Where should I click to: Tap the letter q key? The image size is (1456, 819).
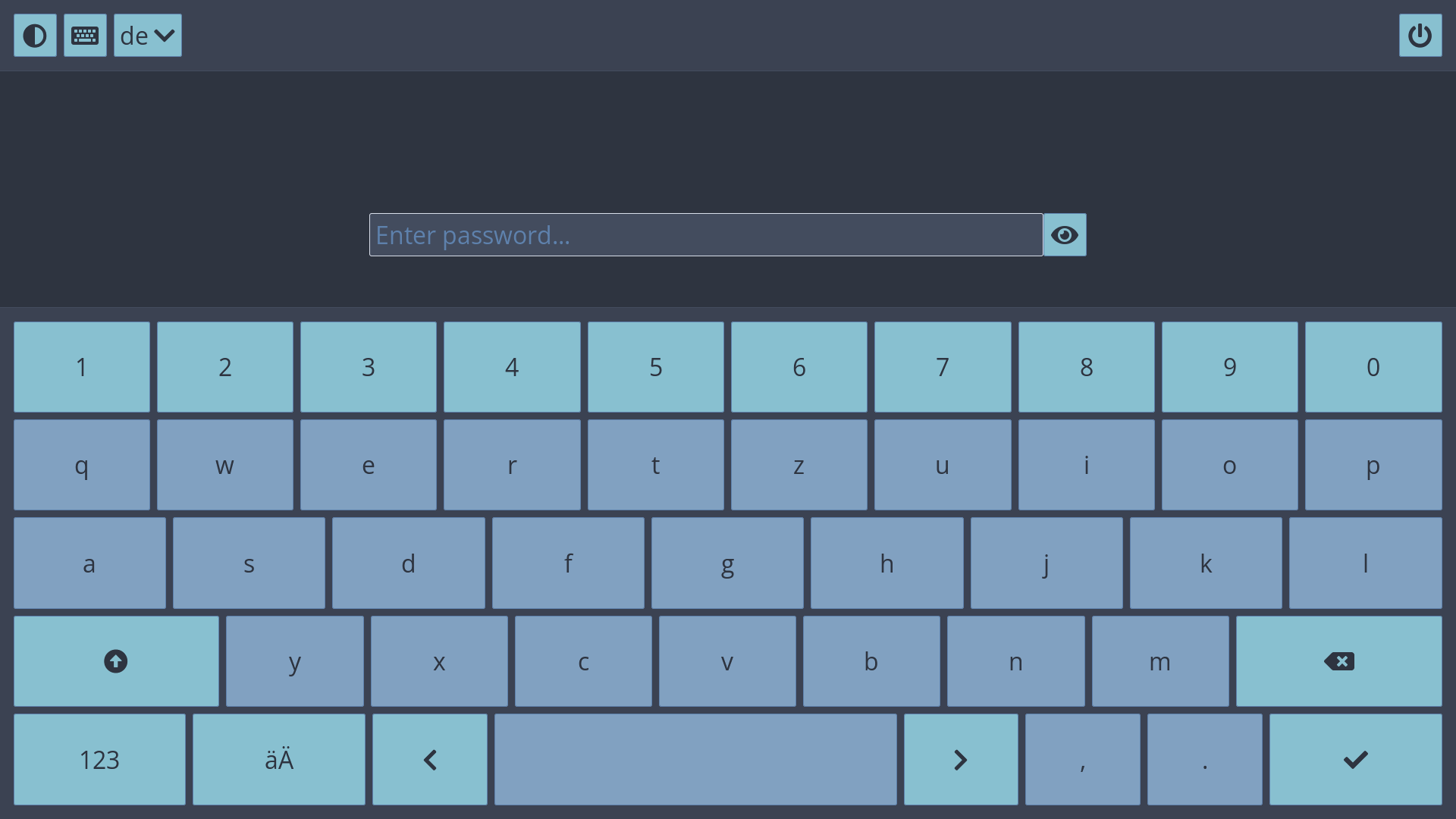pos(81,465)
